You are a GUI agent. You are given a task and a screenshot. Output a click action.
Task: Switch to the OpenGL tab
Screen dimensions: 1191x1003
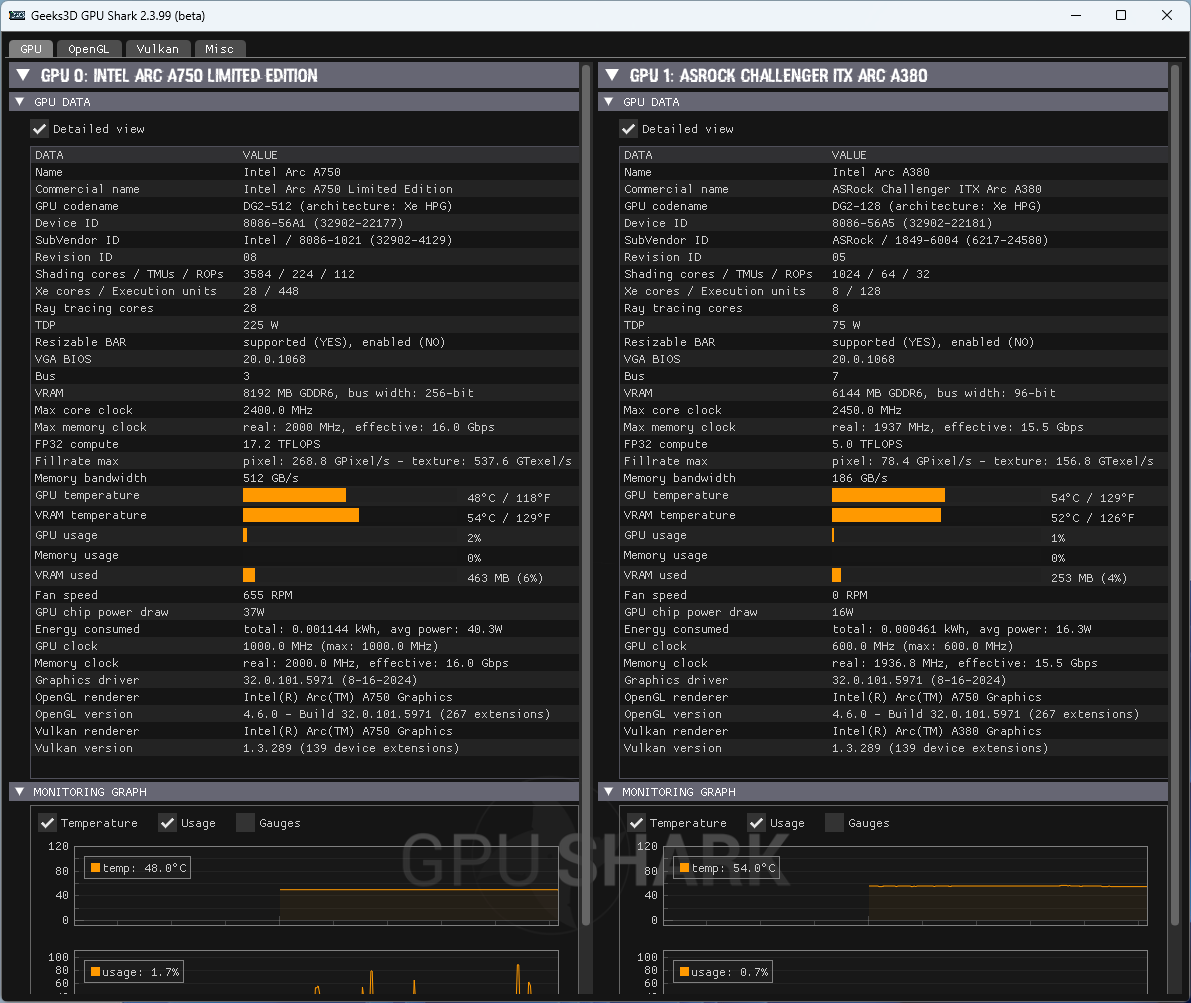89,49
